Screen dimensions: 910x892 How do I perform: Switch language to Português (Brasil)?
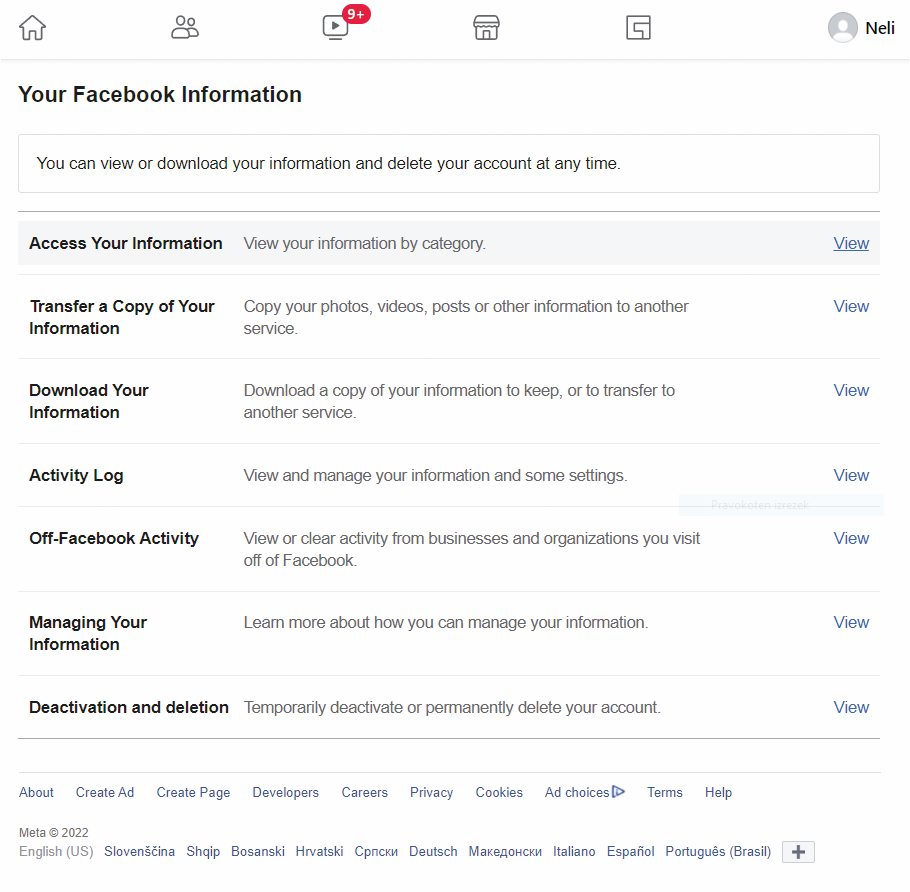(x=718, y=851)
